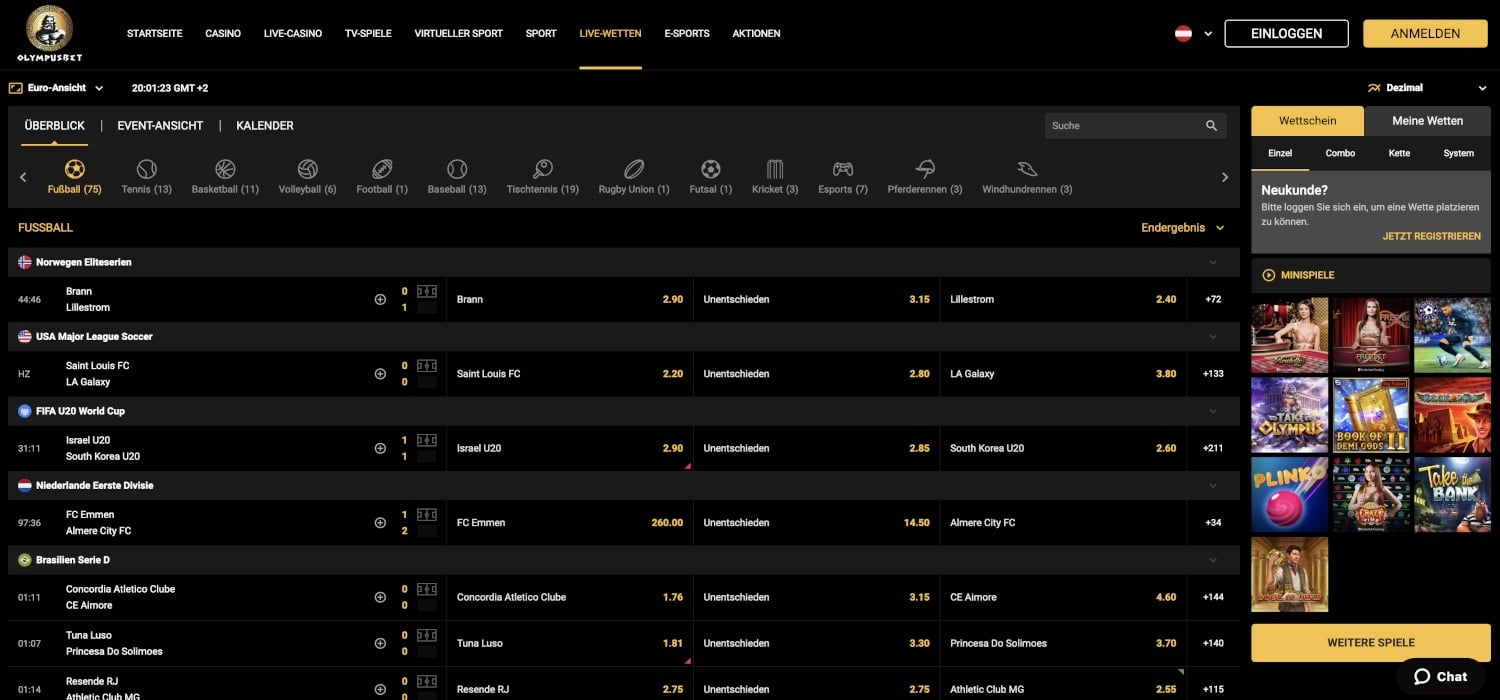Select the System bet type tab

click(x=1458, y=153)
